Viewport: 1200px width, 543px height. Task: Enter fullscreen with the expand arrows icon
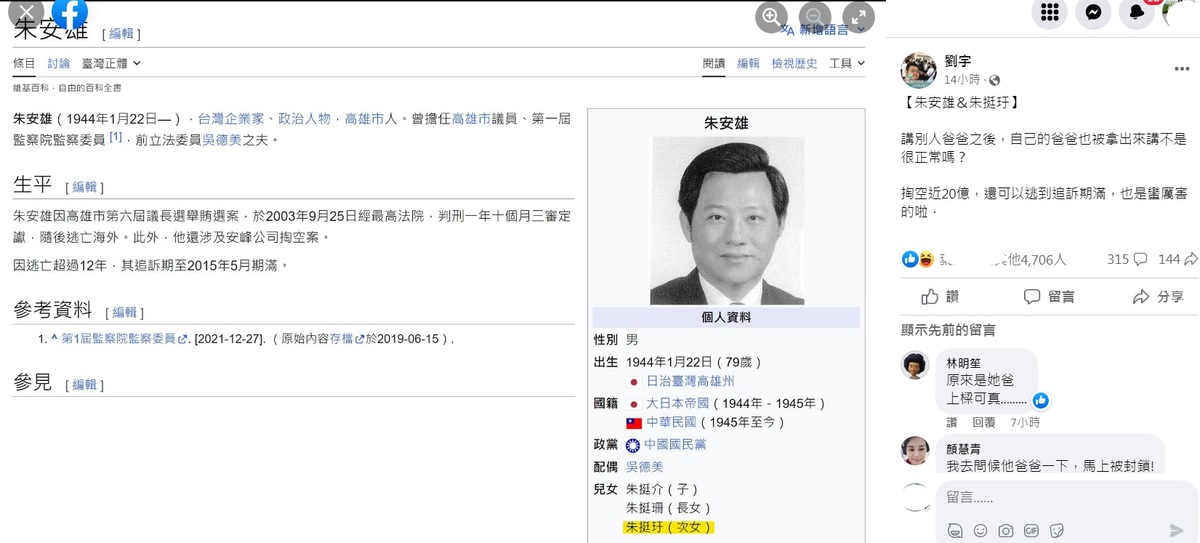point(859,16)
